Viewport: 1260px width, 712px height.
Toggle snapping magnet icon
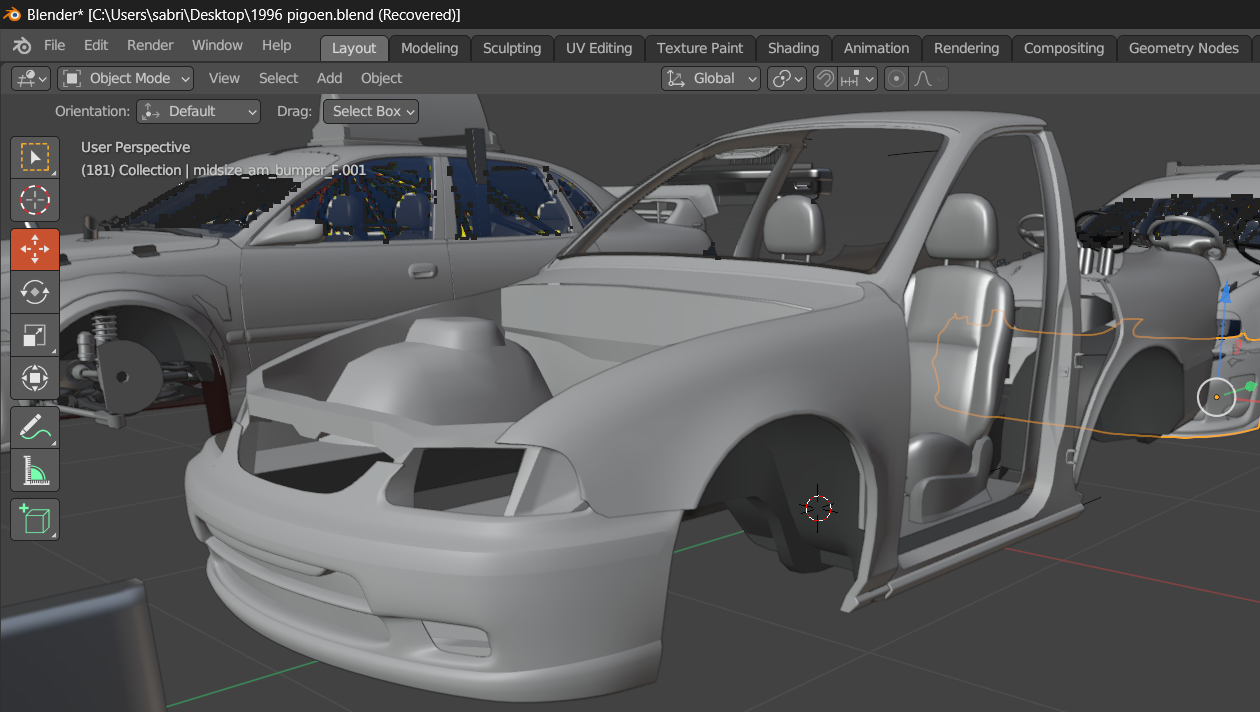pos(825,79)
